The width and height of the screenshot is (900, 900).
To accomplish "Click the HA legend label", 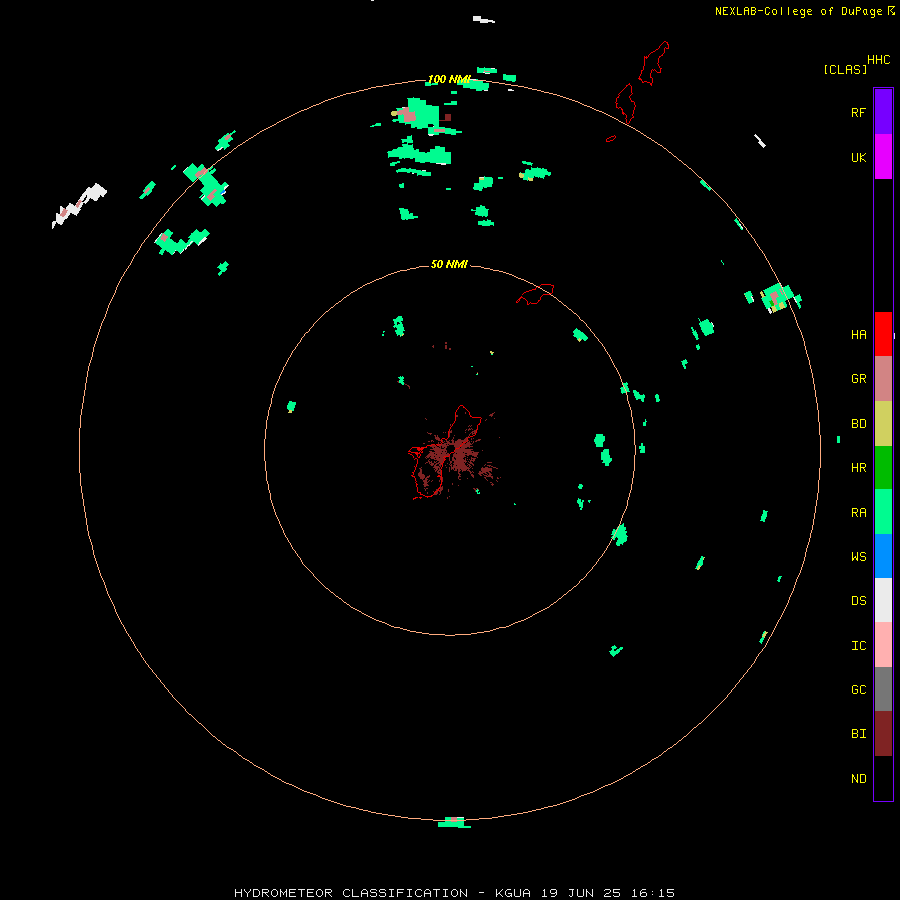I will (x=858, y=334).
